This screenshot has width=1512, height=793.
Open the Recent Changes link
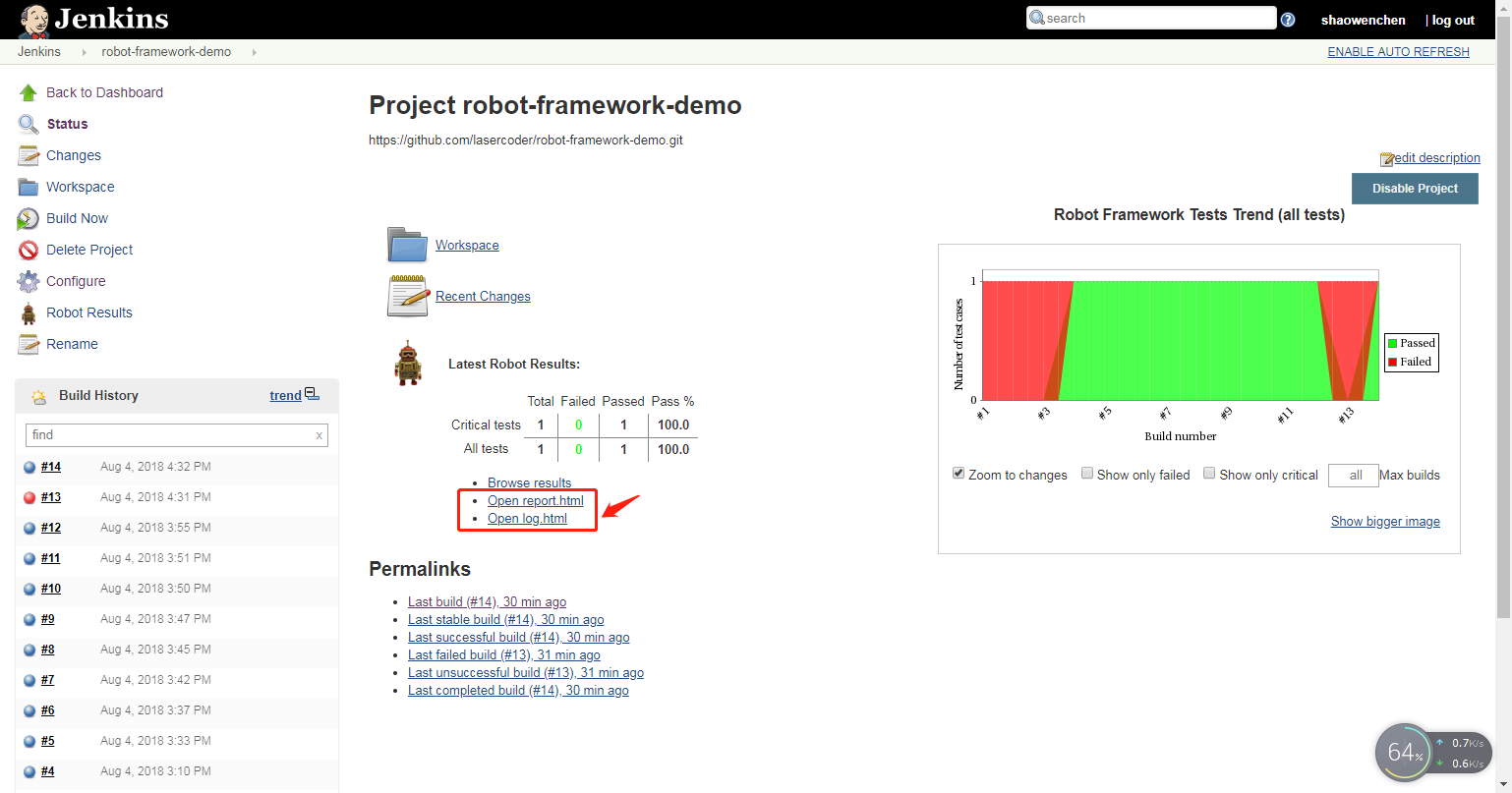click(483, 296)
